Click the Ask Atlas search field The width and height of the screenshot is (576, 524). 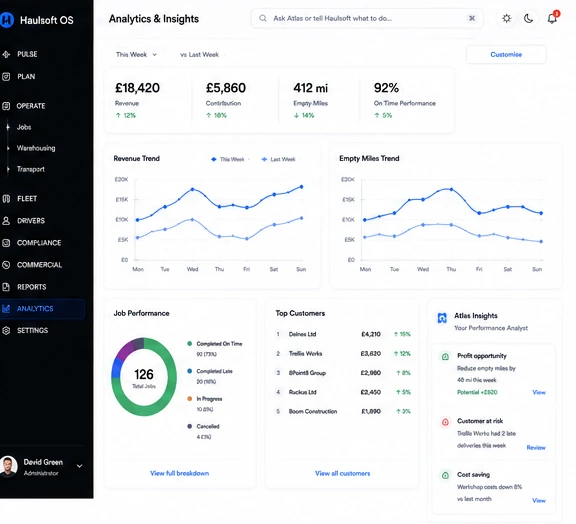tap(367, 18)
